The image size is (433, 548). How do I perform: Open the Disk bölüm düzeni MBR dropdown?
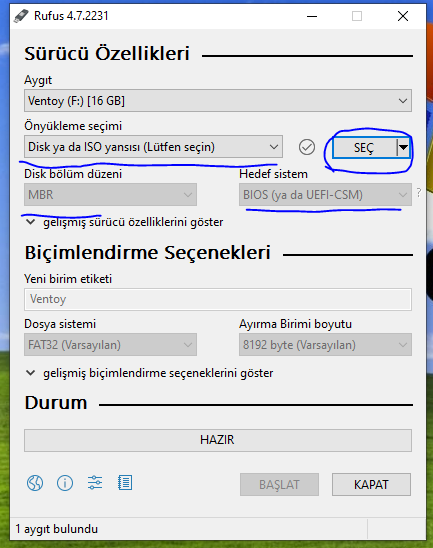coord(110,195)
